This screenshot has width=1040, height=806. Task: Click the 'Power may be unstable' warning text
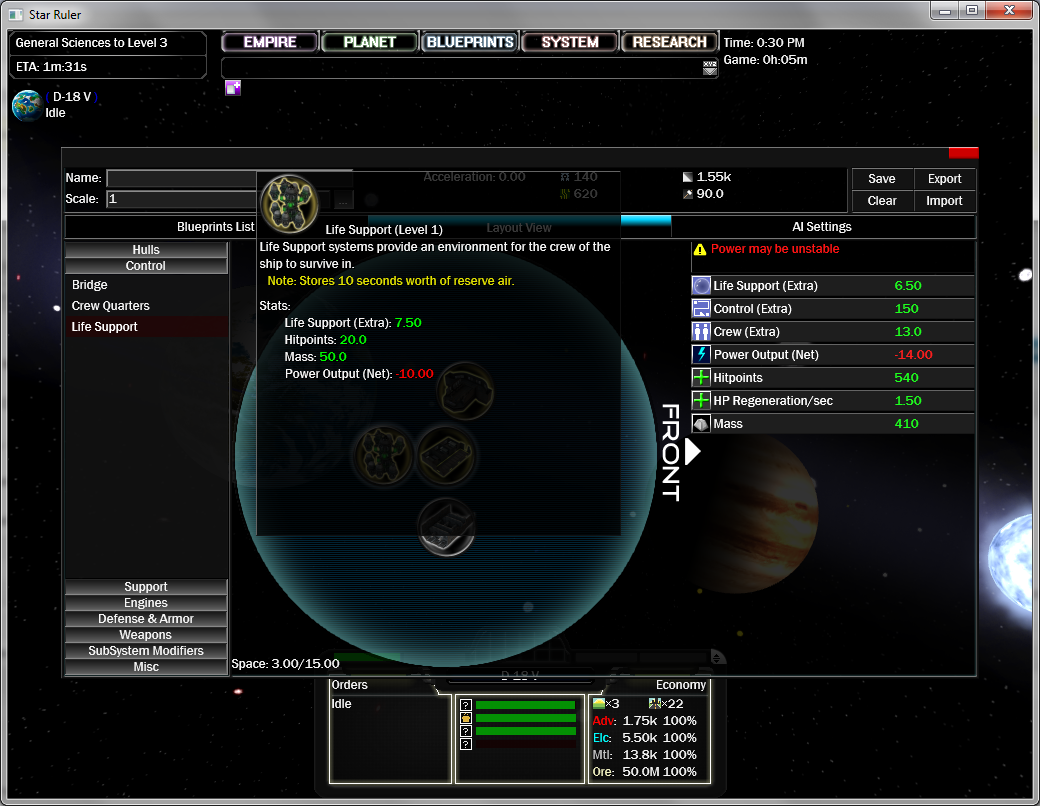point(775,249)
